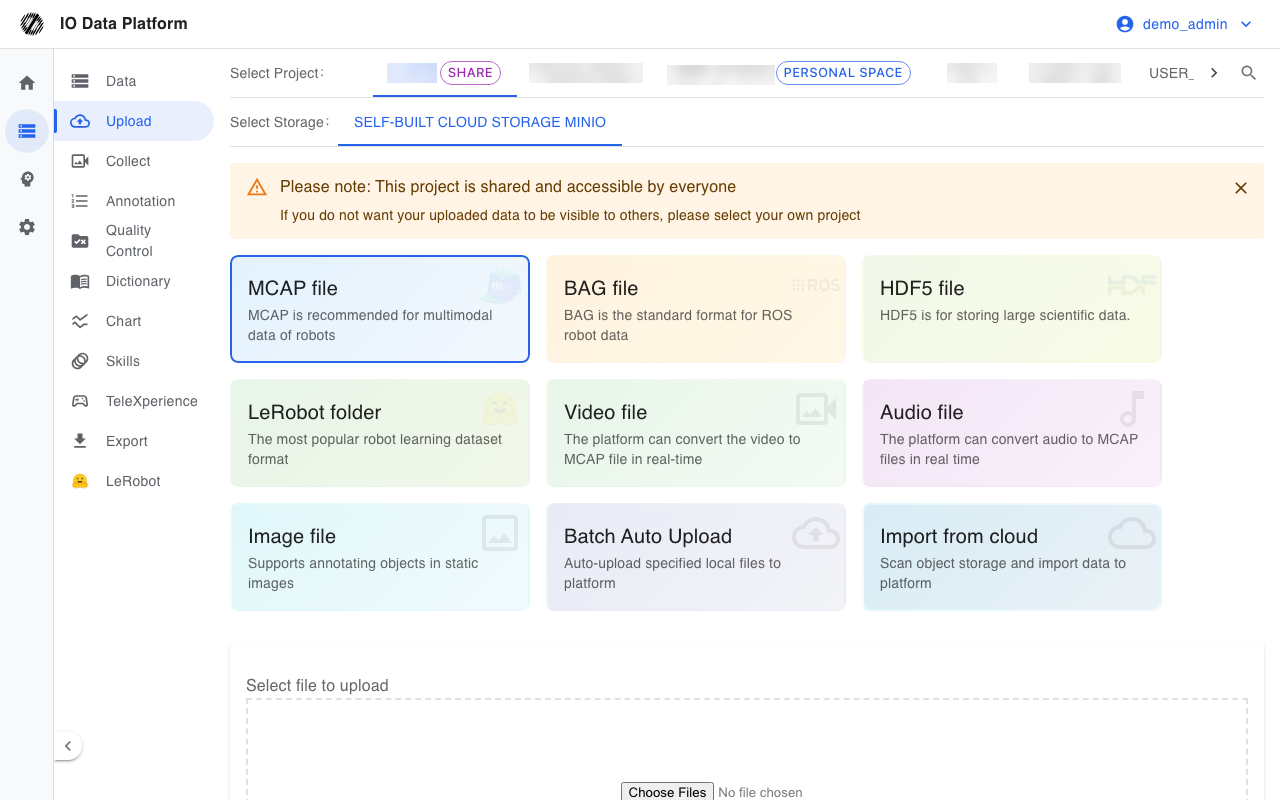Select the Self-Built Cloud Storage MinIO tab

[x=480, y=122]
